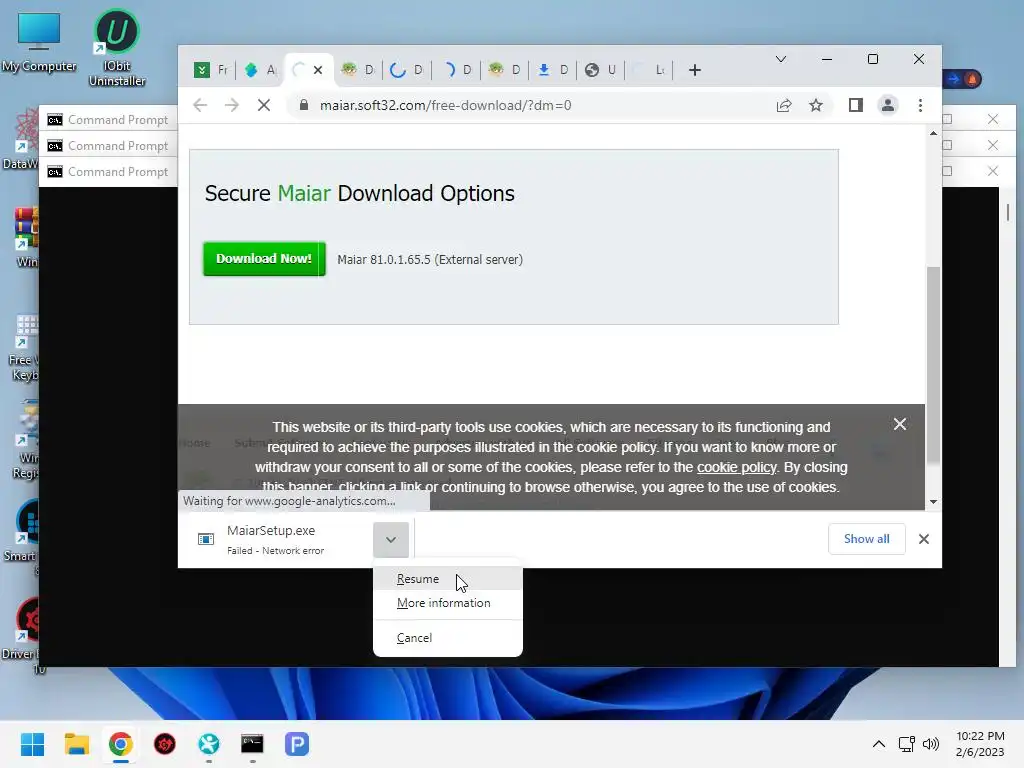The height and width of the screenshot is (768, 1024).
Task: Open network status tray icon
Action: tap(906, 744)
